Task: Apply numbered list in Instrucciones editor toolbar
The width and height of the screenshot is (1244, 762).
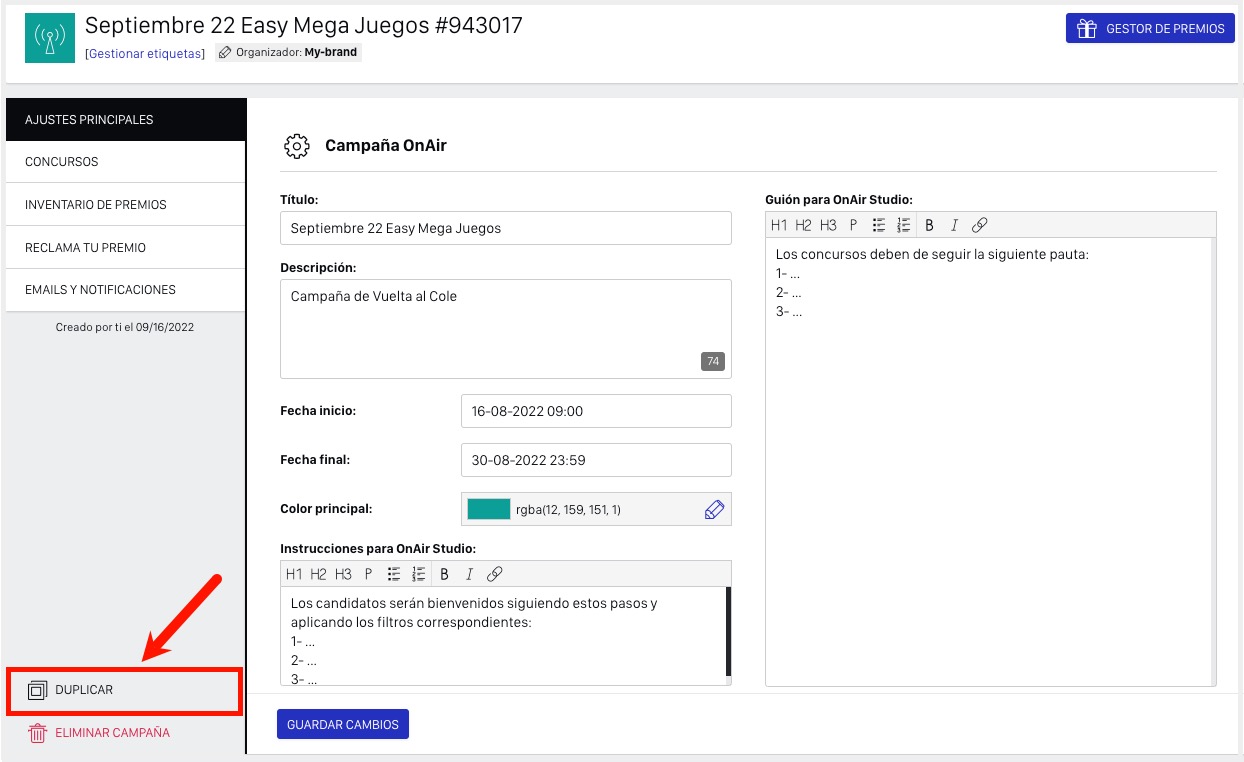Action: click(419, 574)
